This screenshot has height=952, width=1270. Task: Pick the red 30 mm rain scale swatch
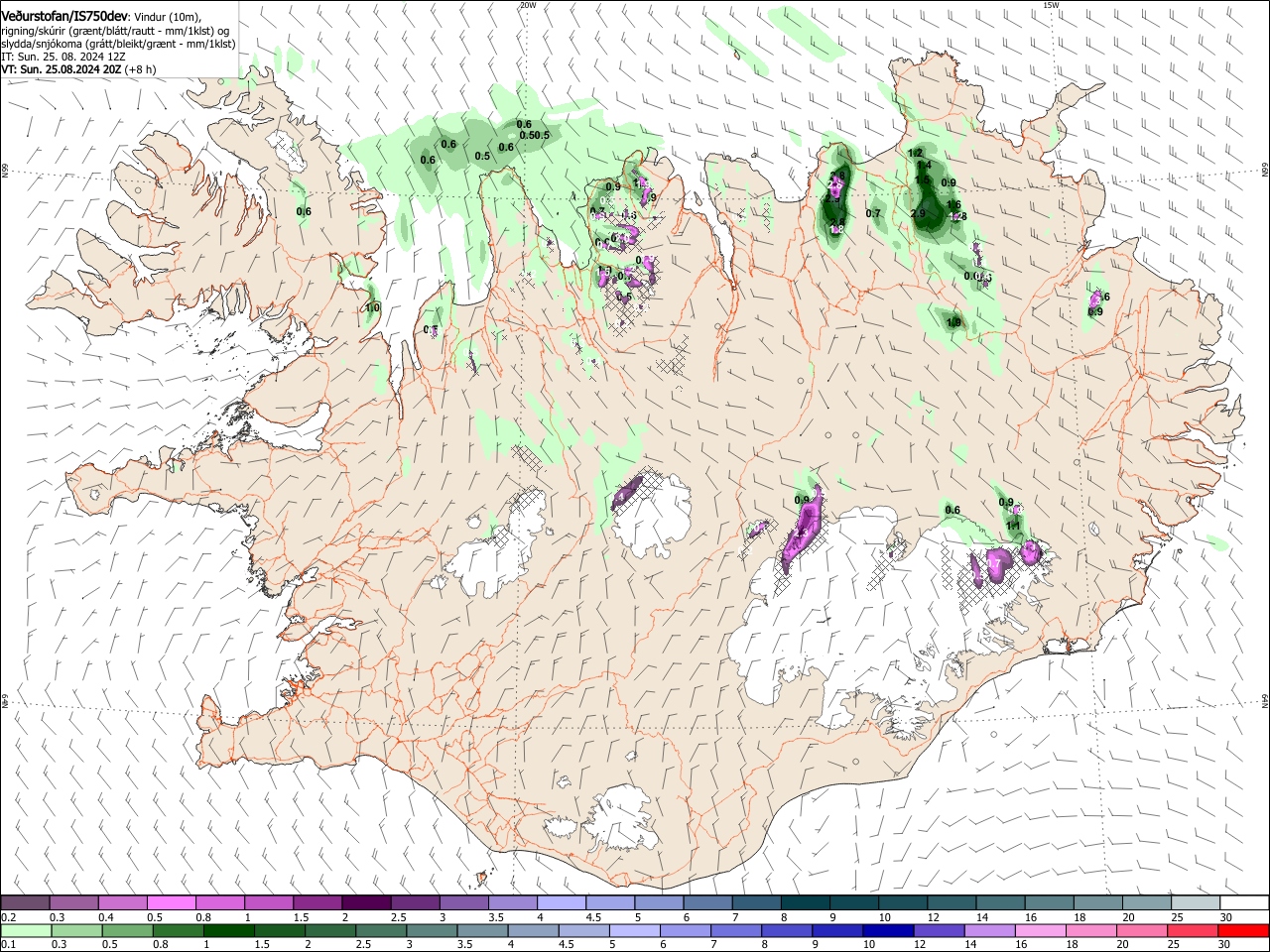tap(1241, 930)
